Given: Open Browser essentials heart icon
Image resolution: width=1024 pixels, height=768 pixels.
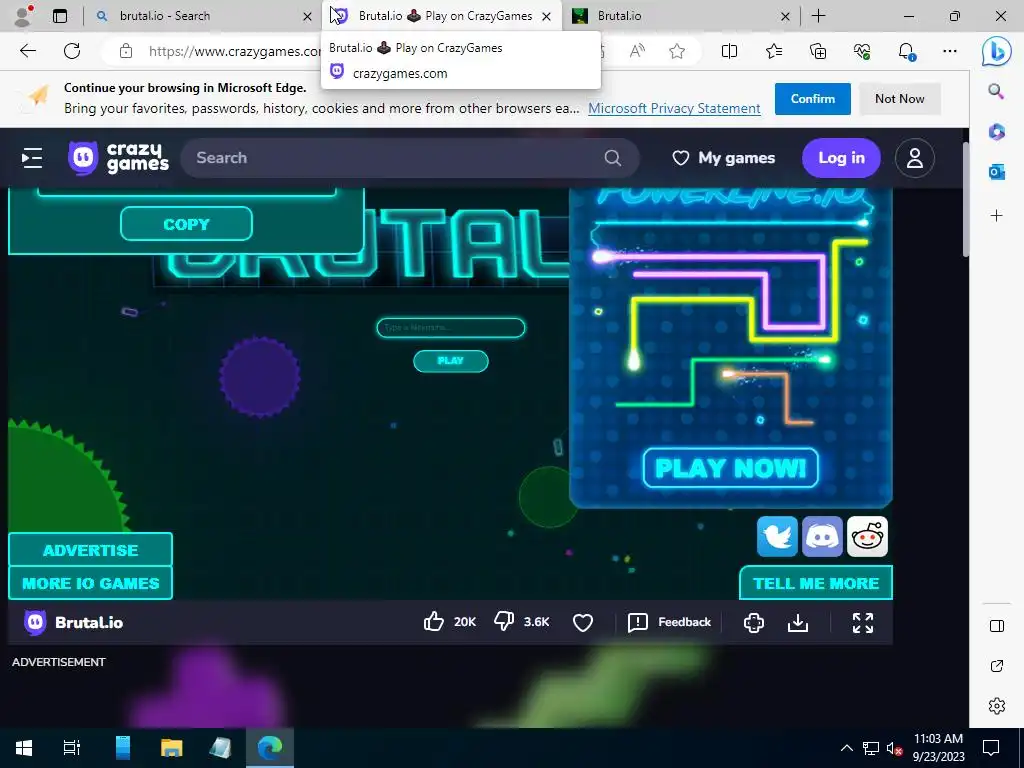Looking at the screenshot, I should click(x=862, y=51).
